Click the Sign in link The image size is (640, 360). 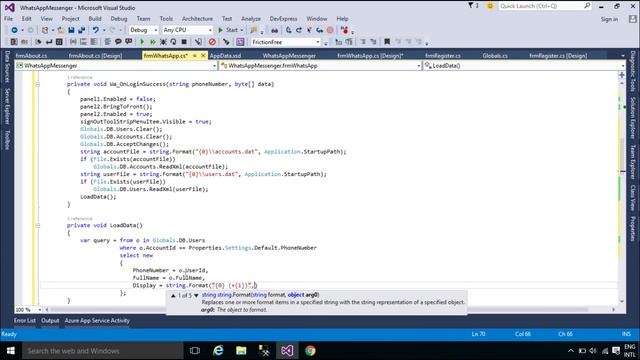(x=609, y=19)
